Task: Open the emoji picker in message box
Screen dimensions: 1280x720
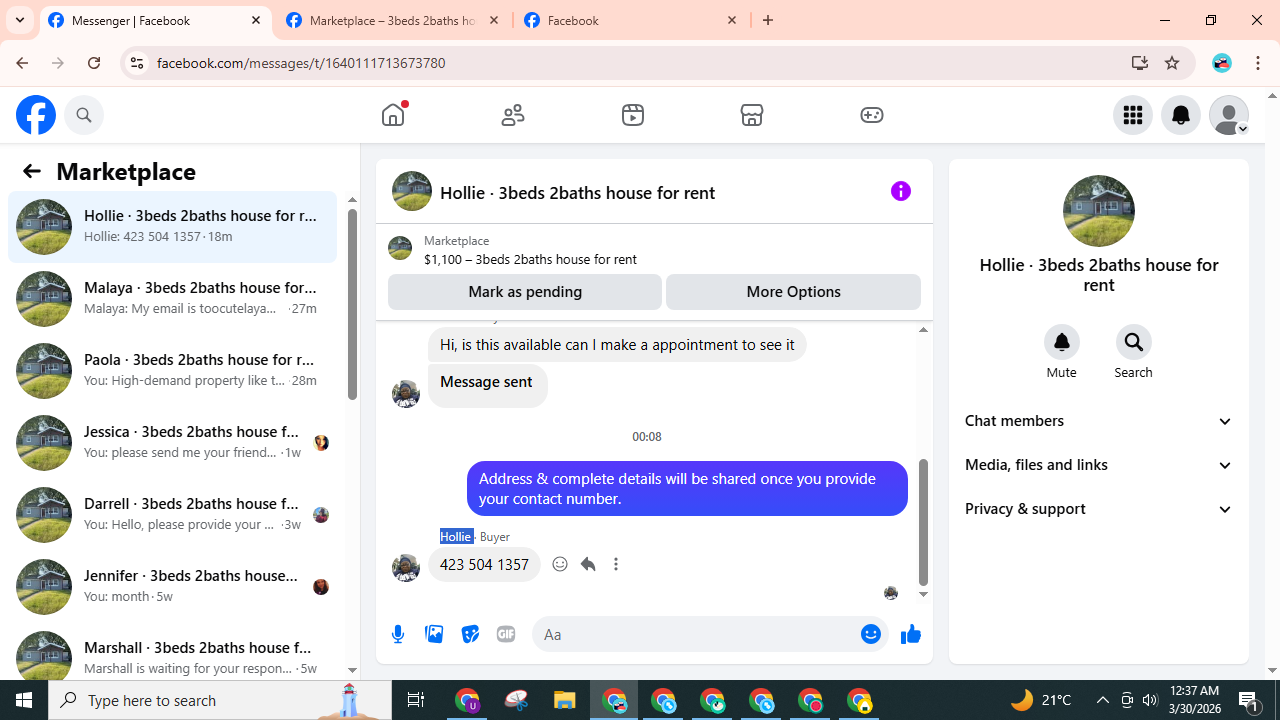Action: point(871,634)
